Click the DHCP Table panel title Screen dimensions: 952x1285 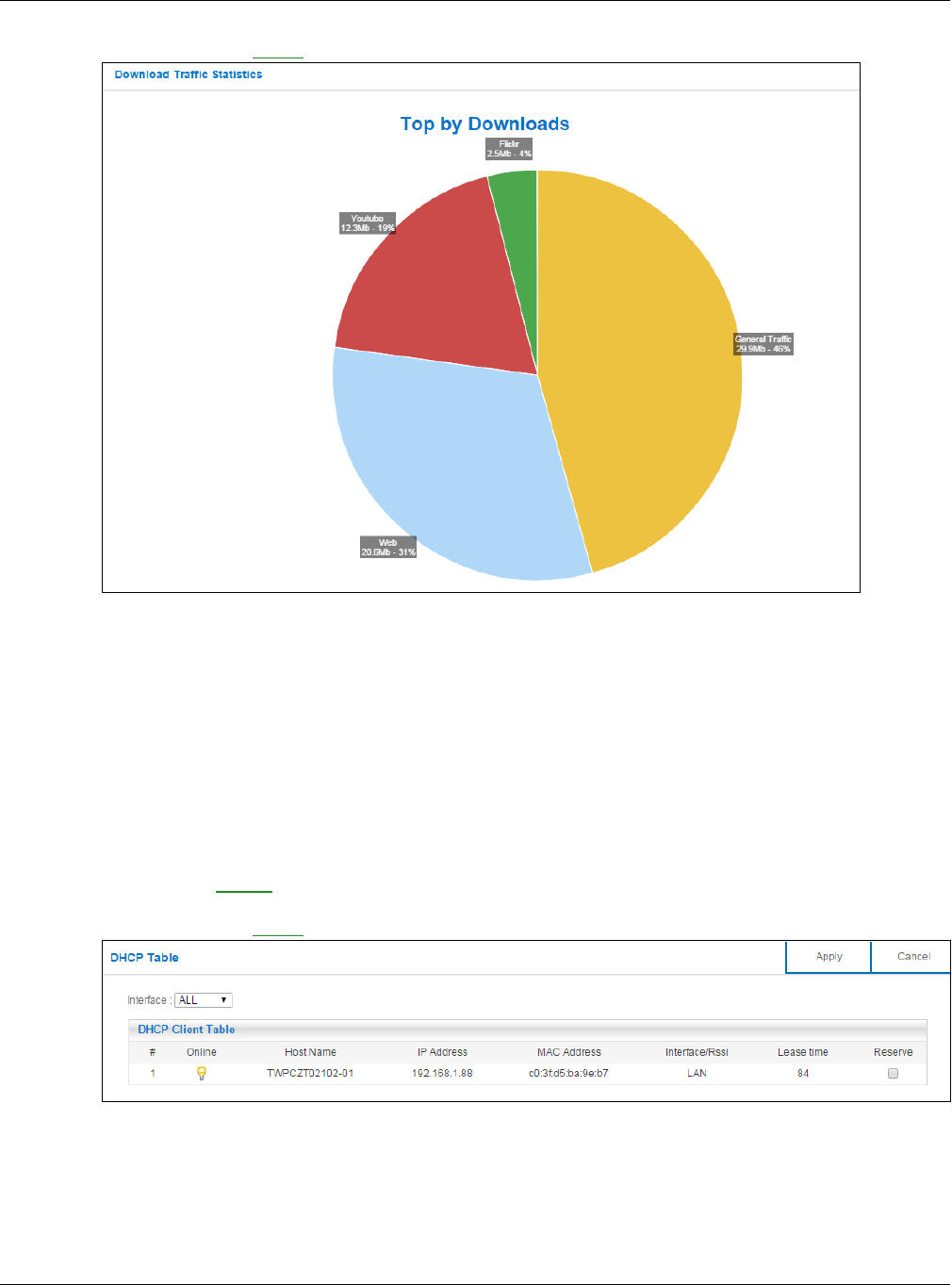[144, 957]
